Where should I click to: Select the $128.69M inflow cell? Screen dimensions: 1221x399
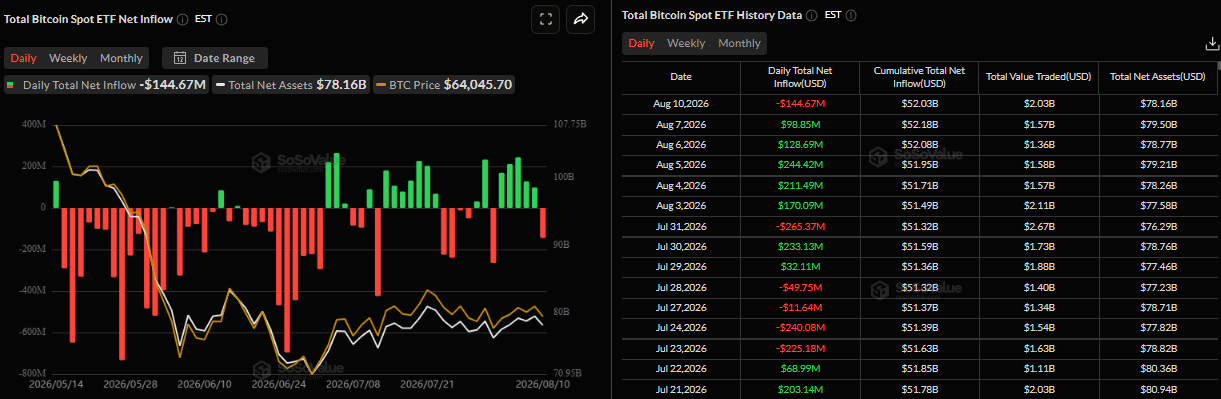(x=800, y=144)
